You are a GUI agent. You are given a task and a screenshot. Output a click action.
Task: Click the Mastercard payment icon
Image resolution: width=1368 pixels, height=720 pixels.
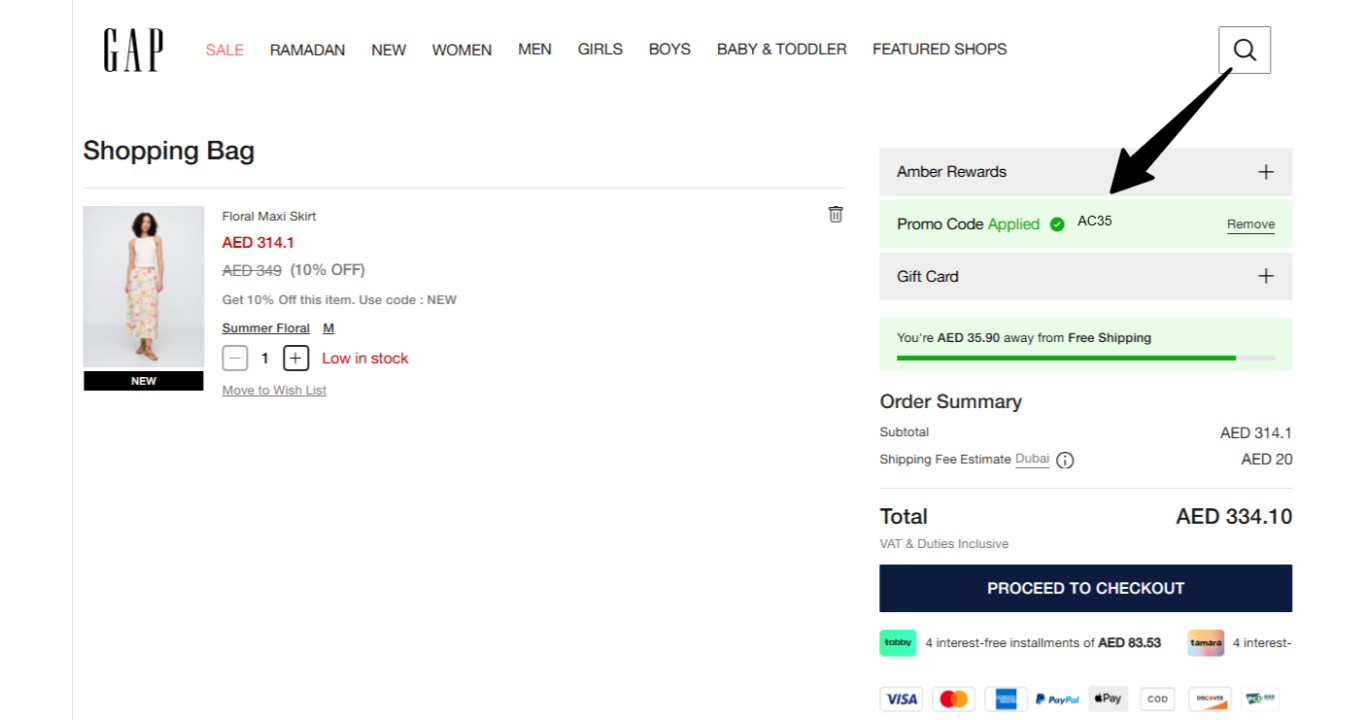pos(954,699)
